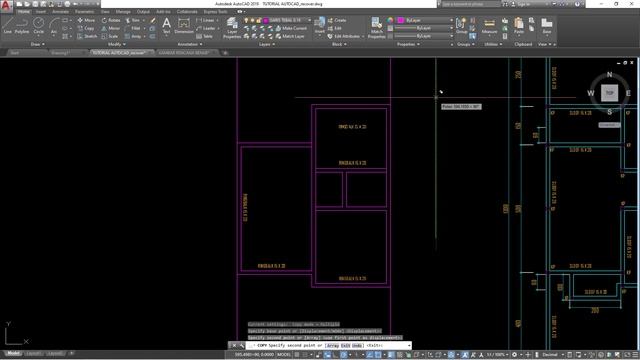
Task: Add a new drawing tab
Action: (x=225, y=53)
